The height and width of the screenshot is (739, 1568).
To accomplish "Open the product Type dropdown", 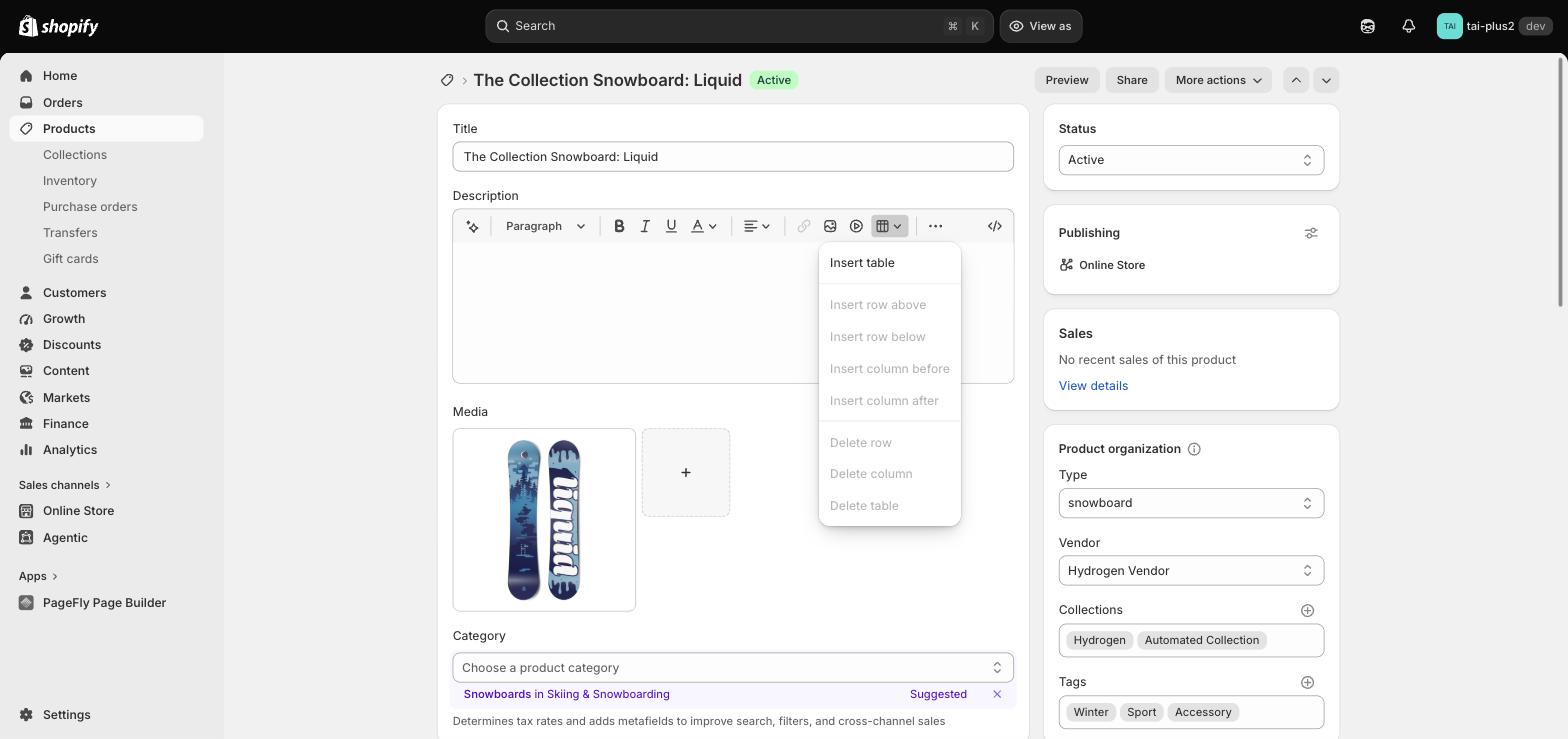I will coord(1191,503).
